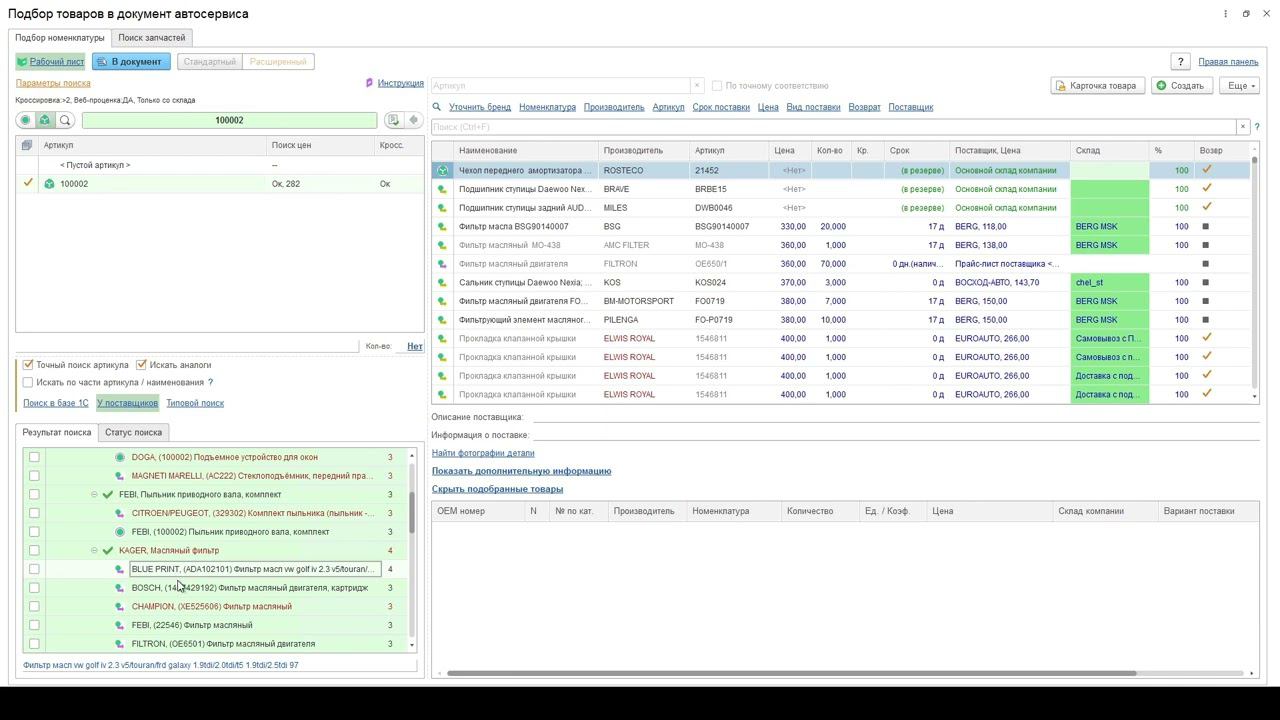Collapse the FEBI, Пыльник приводного вала group
This screenshot has height=720, width=1280.
94,495
